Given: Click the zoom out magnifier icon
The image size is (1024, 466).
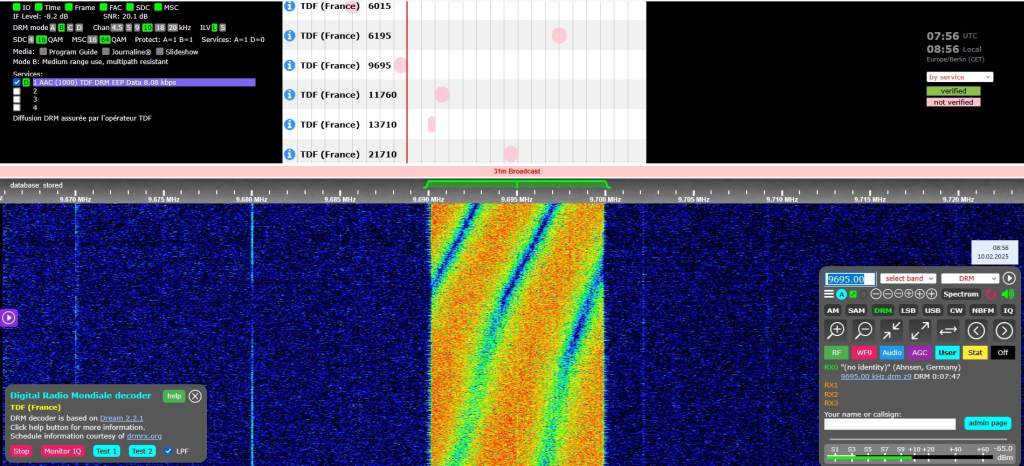Looking at the screenshot, I should coord(864,330).
